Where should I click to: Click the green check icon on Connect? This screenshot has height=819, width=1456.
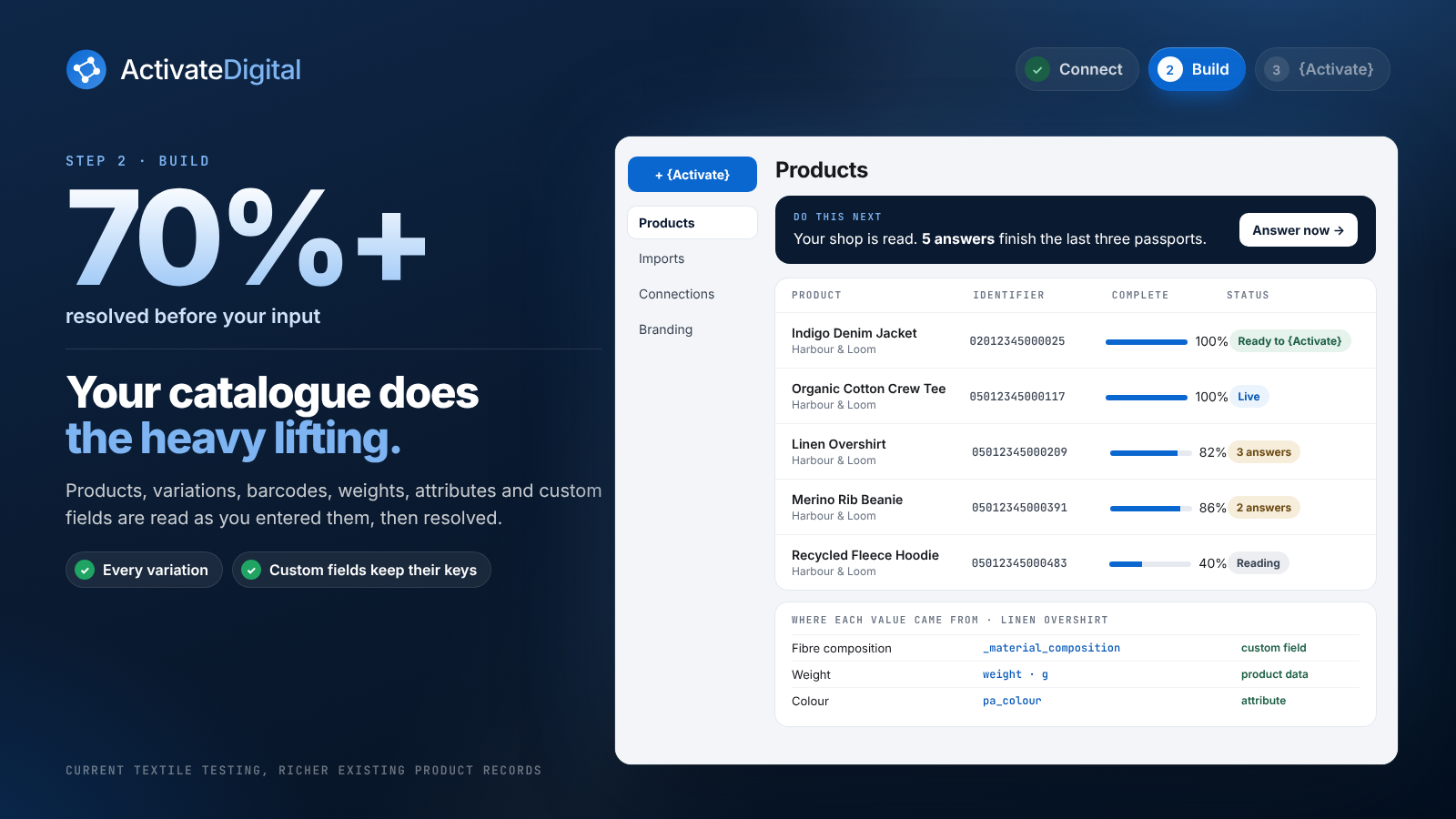(1037, 69)
